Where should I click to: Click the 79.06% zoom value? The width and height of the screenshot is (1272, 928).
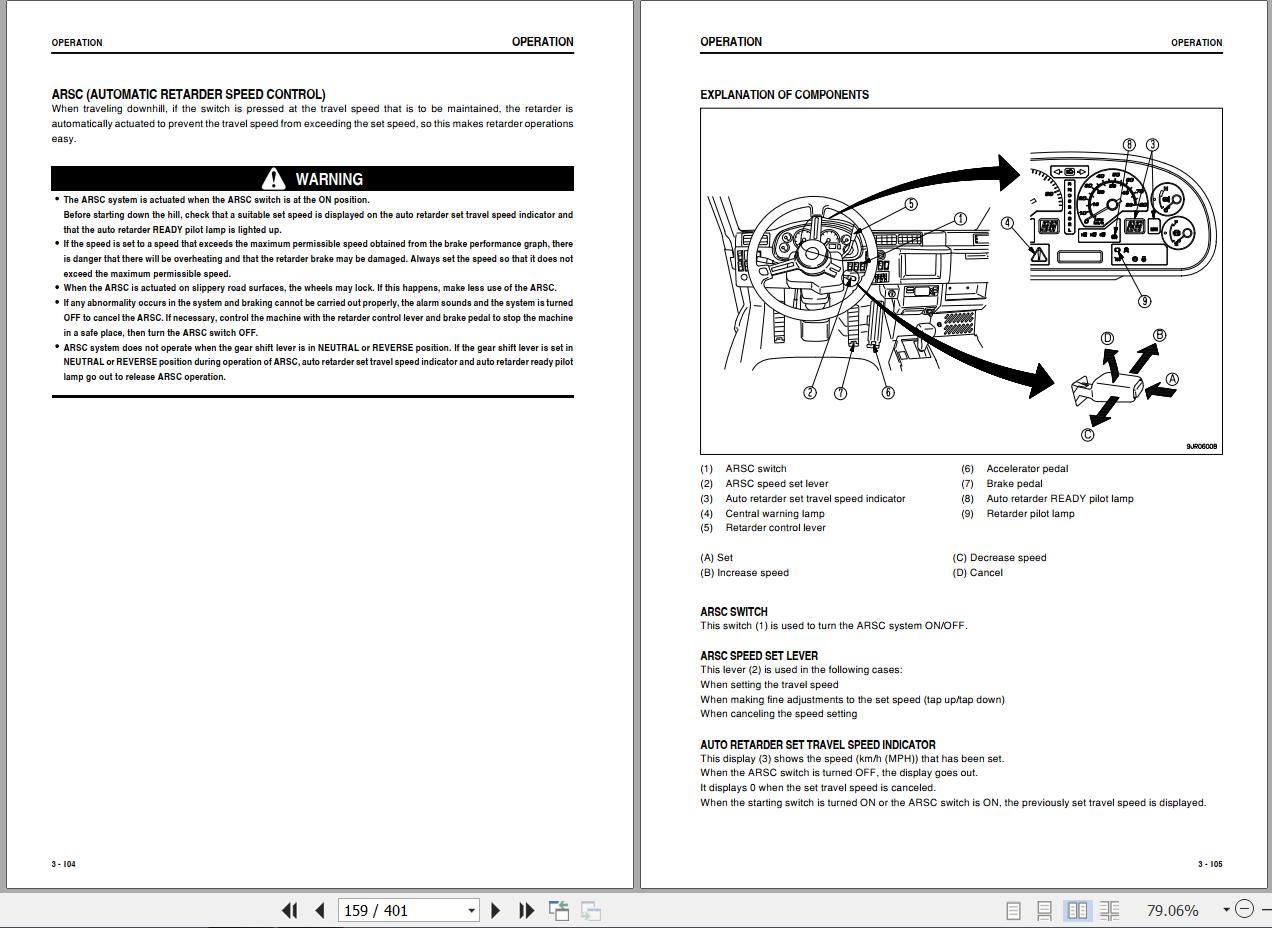tap(1172, 910)
